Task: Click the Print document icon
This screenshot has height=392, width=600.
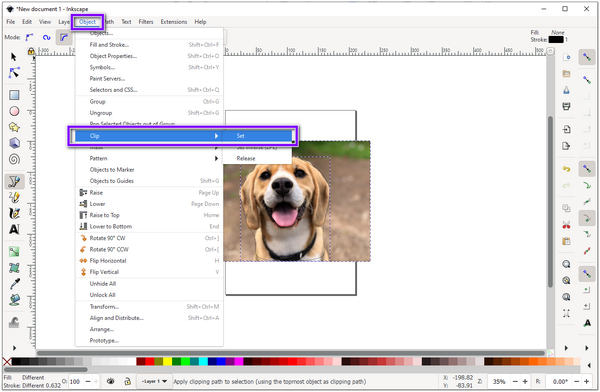Action: 566,106
